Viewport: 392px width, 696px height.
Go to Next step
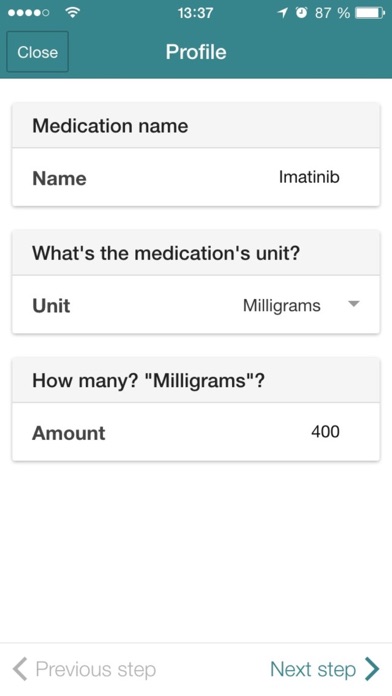click(x=325, y=669)
